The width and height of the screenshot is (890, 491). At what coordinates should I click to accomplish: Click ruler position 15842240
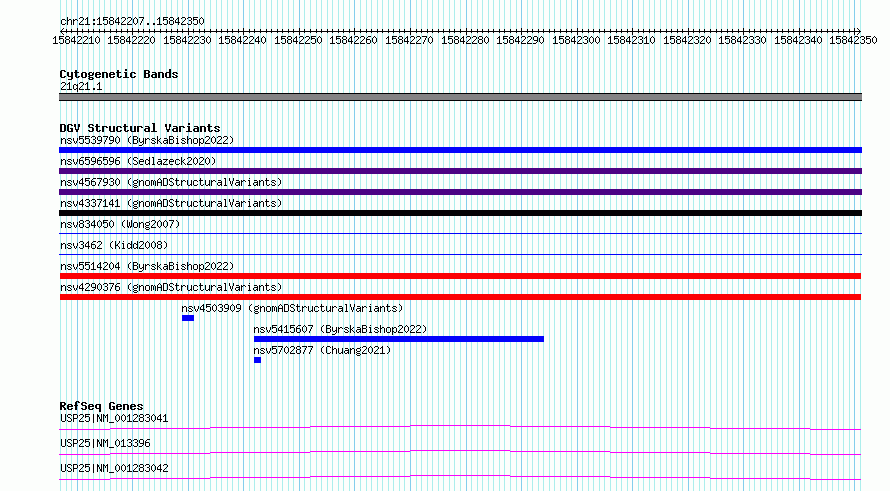pos(242,40)
